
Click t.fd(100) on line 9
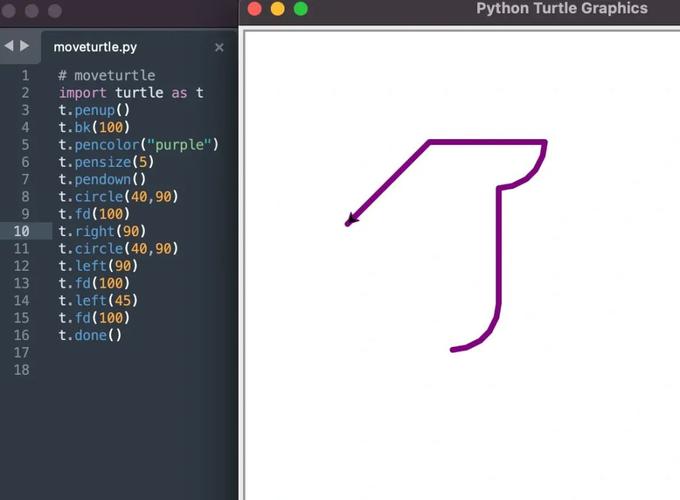(94, 214)
